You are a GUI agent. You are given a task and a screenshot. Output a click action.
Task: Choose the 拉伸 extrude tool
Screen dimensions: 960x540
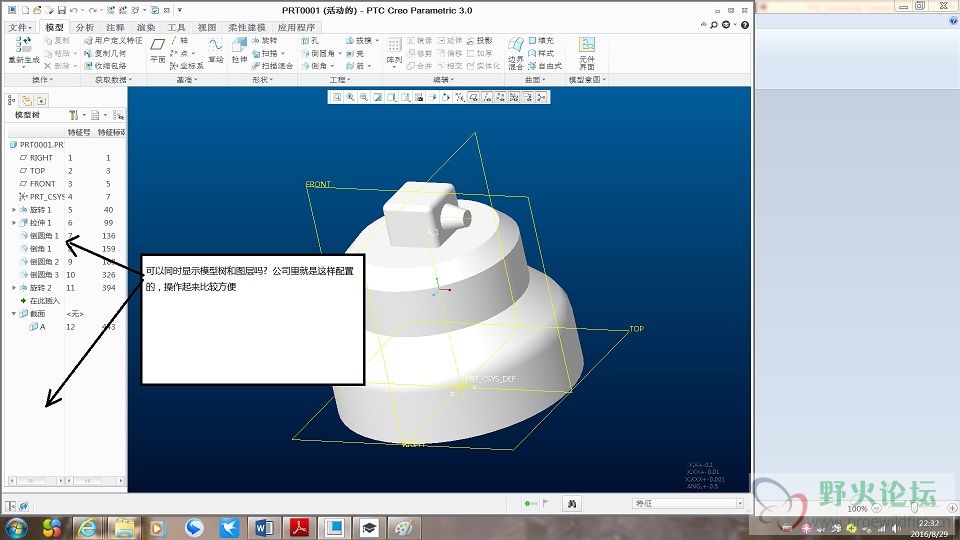click(239, 50)
